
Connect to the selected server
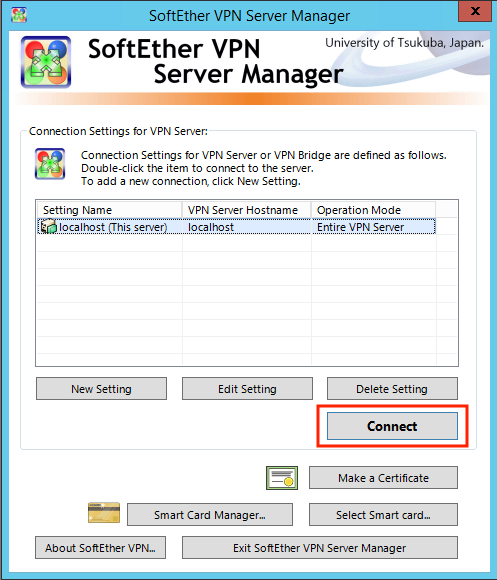[x=392, y=426]
